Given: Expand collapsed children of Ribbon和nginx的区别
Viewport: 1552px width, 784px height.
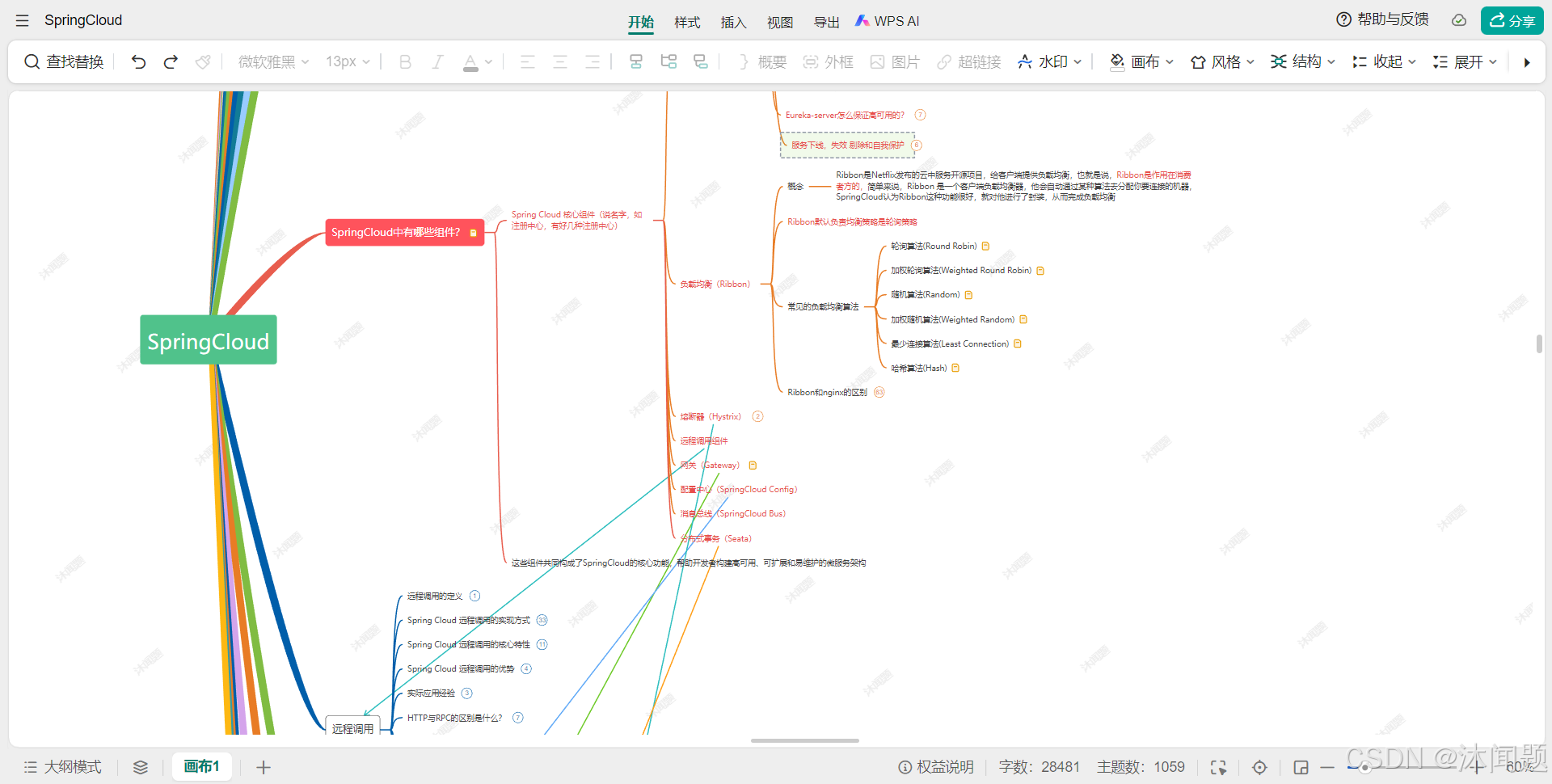Looking at the screenshot, I should click(879, 392).
